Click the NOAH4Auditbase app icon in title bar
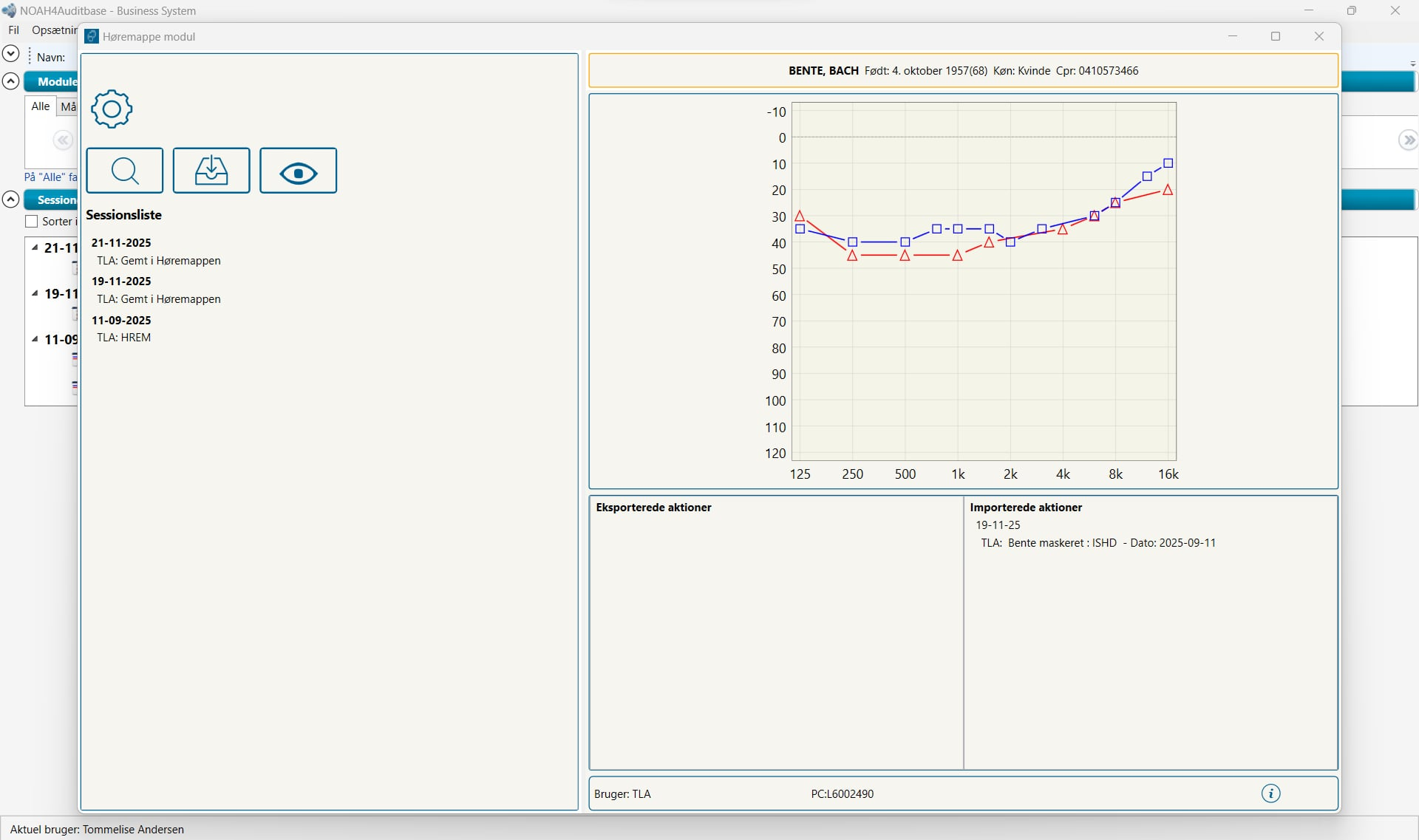Screen dimensions: 1419x840 pos(9,10)
